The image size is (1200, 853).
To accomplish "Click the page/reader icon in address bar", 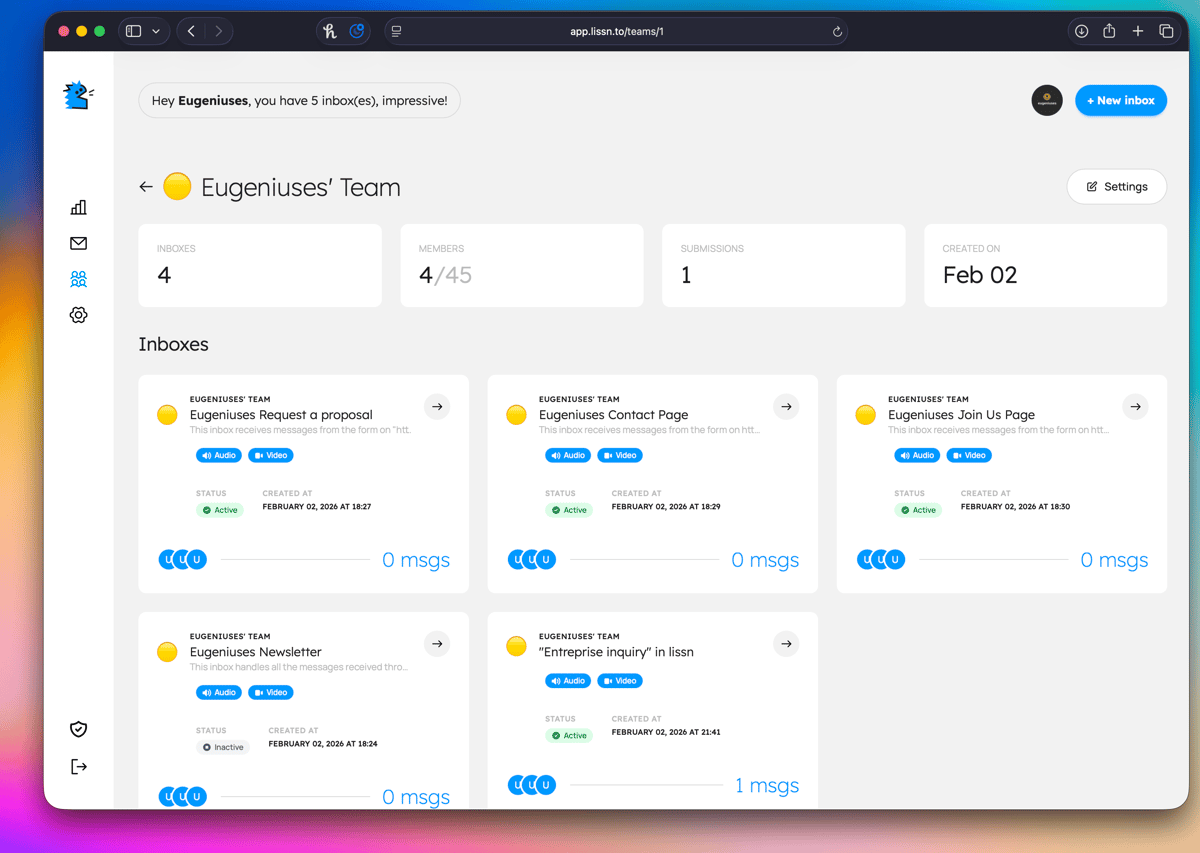I will (397, 31).
